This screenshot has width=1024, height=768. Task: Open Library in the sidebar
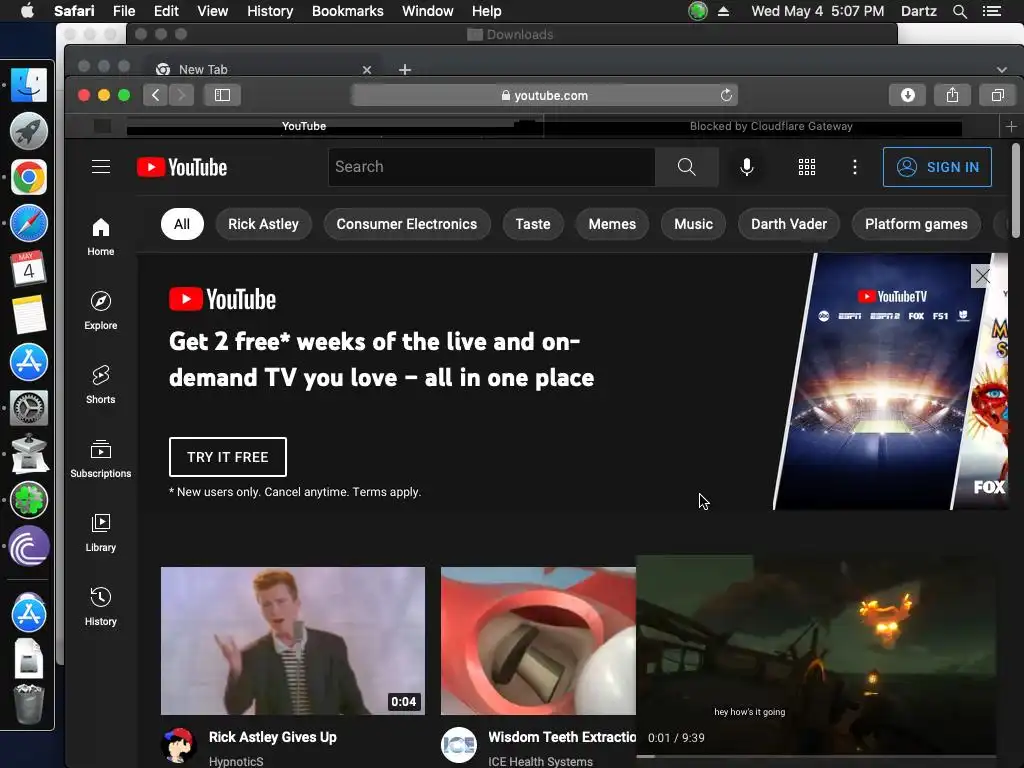[101, 533]
